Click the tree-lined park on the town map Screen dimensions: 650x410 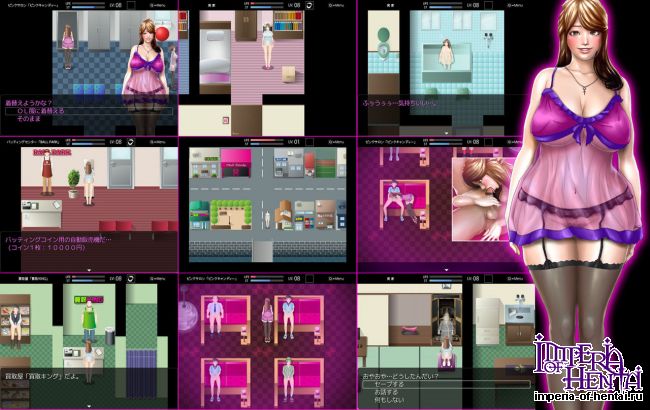tap(231, 215)
